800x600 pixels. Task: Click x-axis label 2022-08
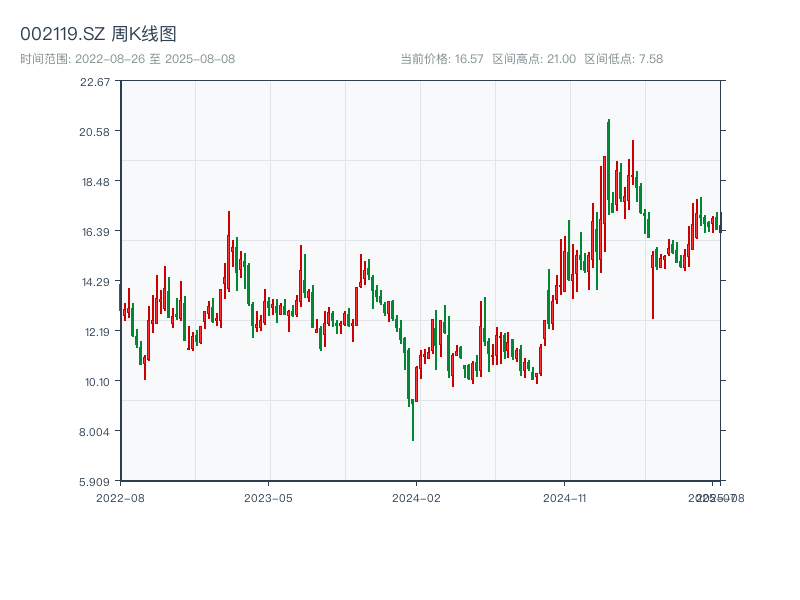(x=120, y=498)
